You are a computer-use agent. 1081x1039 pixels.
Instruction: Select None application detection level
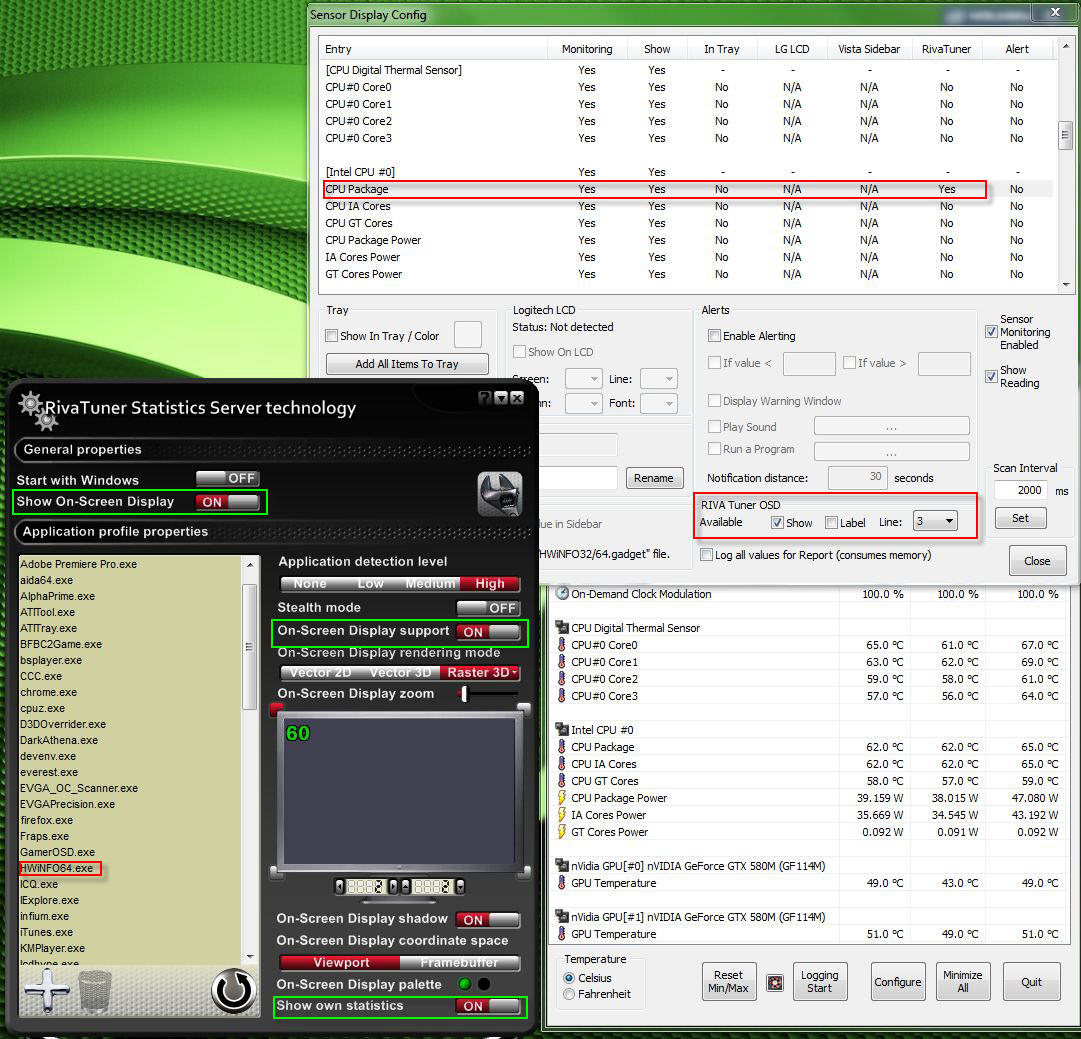[310, 584]
